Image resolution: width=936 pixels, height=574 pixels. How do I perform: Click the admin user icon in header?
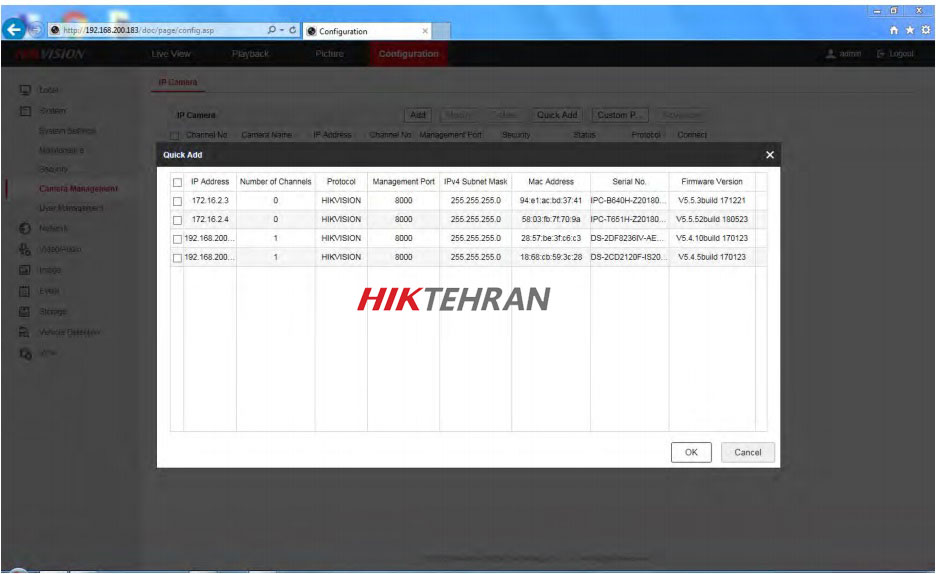(x=830, y=54)
